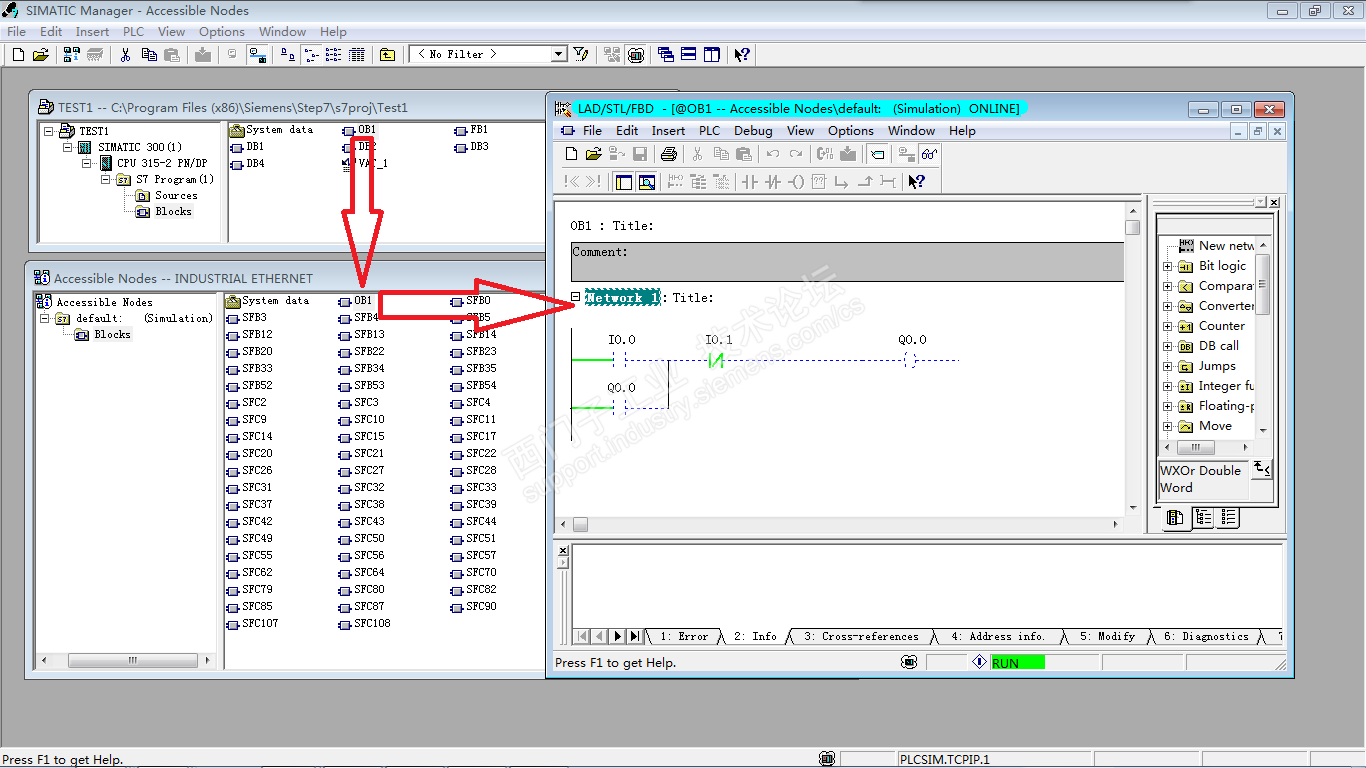Click the Q0.0 output coil in Network 1
The height and width of the screenshot is (768, 1366).
(910, 361)
